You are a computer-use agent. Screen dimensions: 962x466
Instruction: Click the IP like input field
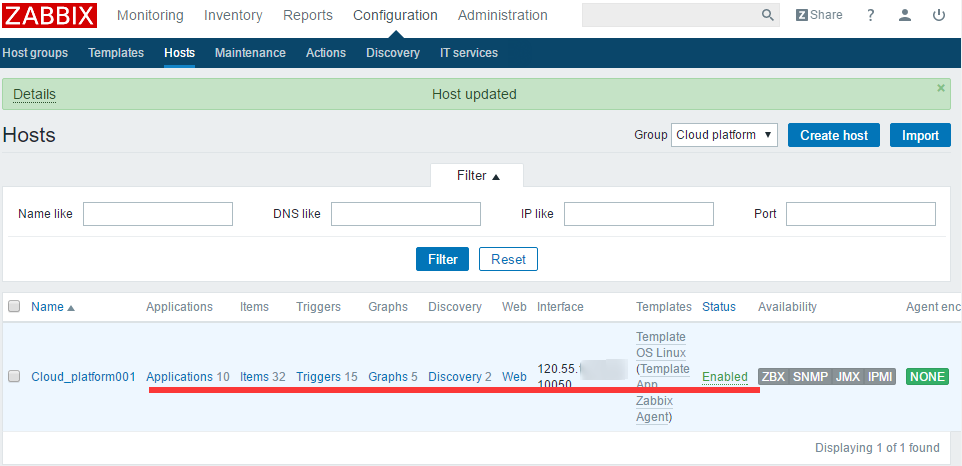tap(639, 214)
